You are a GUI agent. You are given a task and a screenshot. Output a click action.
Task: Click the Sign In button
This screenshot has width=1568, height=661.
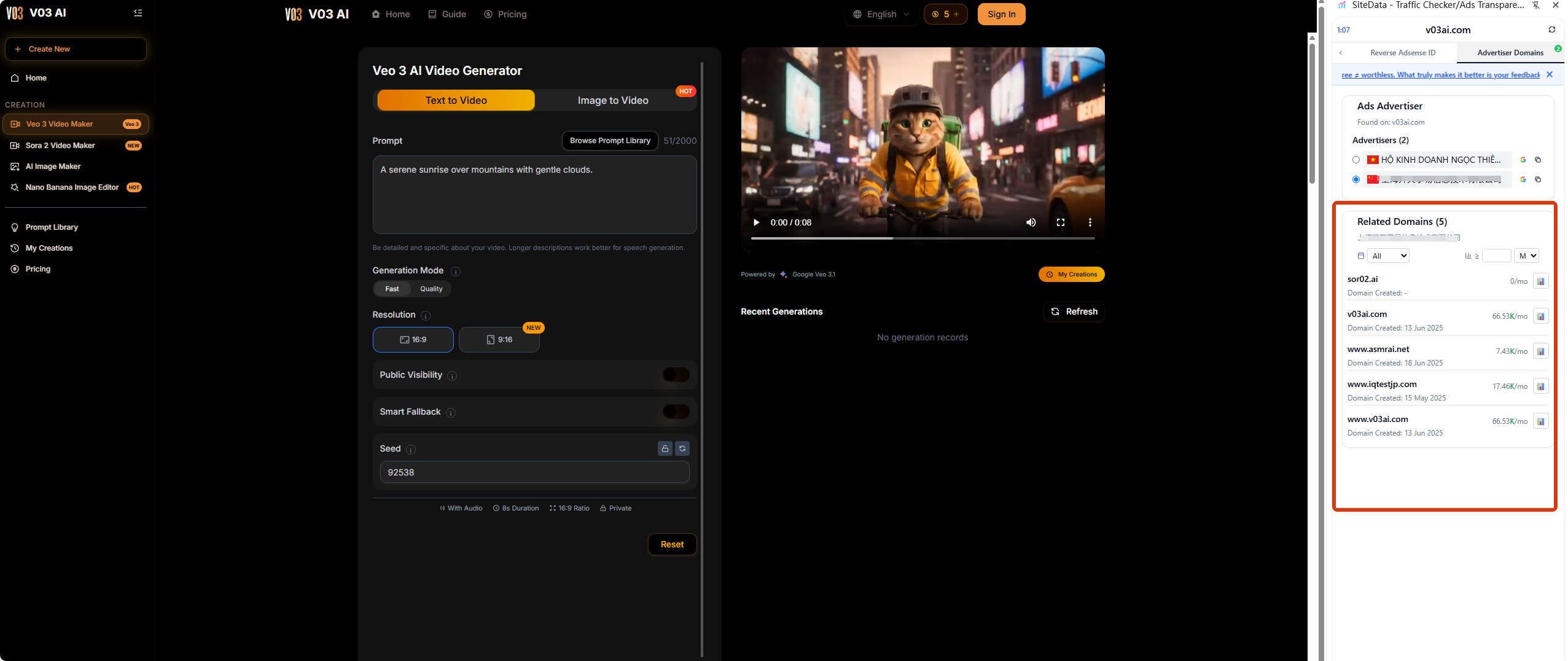click(1001, 14)
